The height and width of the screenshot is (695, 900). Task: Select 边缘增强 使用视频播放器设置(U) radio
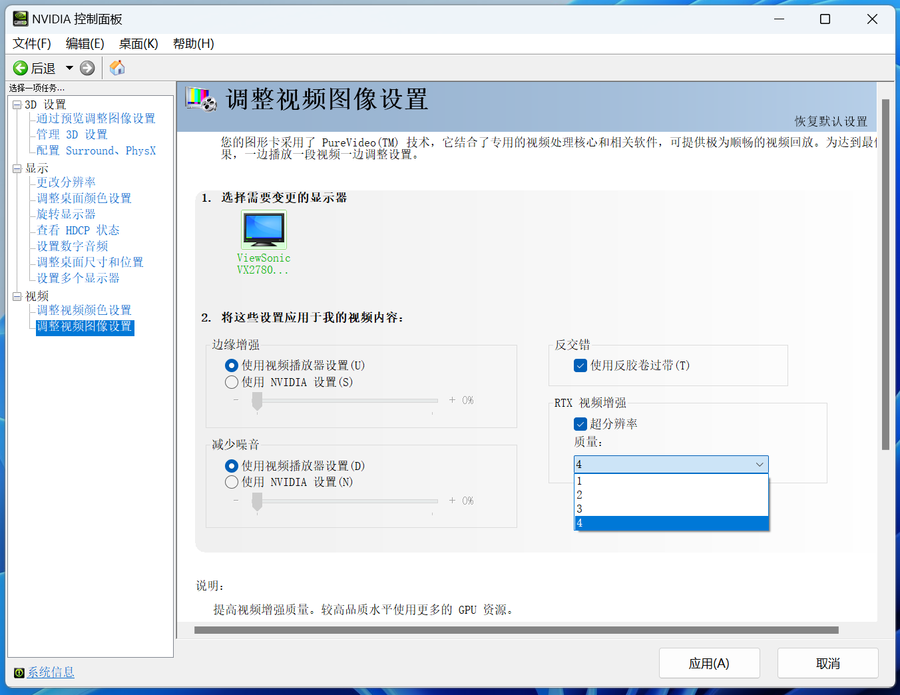pos(231,366)
